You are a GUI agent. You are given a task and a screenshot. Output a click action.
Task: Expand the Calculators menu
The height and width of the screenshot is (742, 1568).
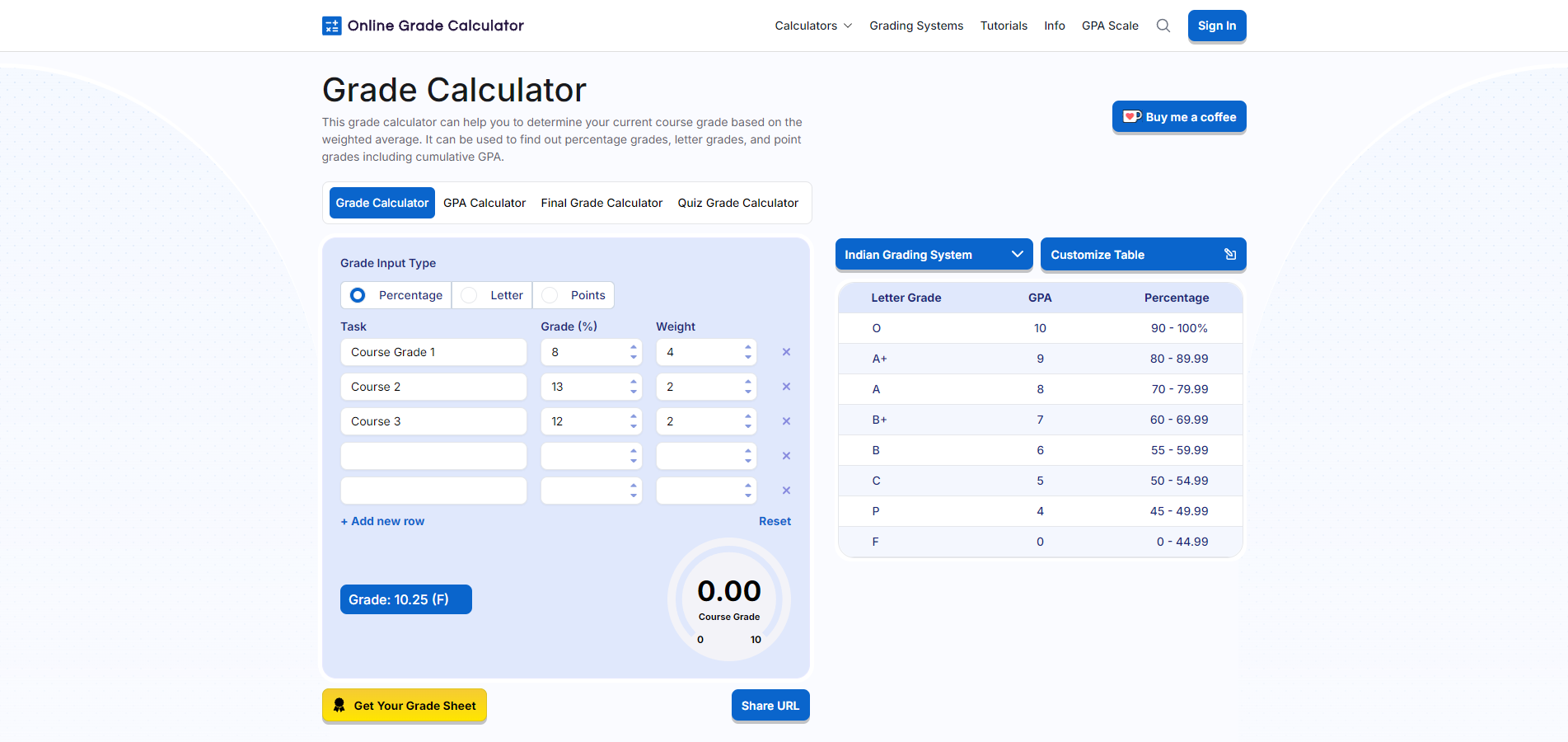(x=813, y=26)
